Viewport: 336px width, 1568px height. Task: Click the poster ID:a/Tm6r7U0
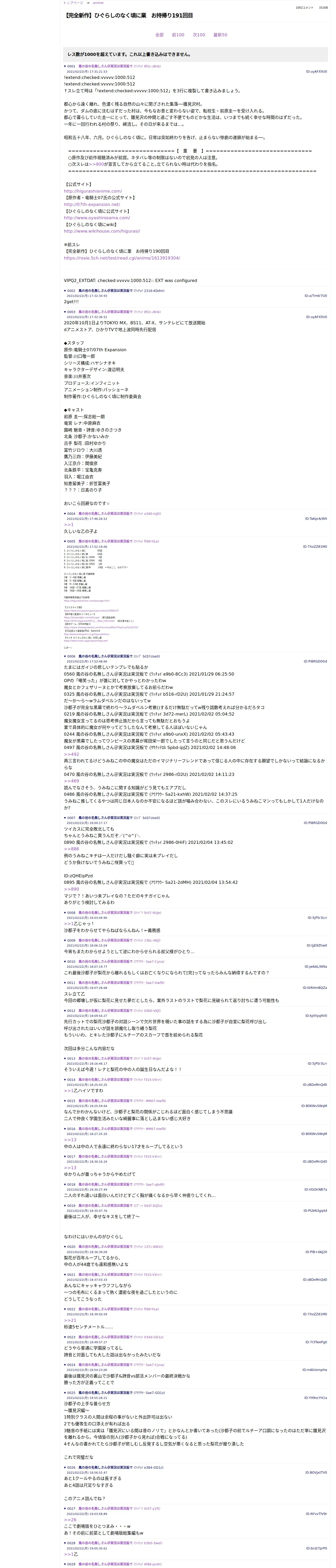coord(316,296)
